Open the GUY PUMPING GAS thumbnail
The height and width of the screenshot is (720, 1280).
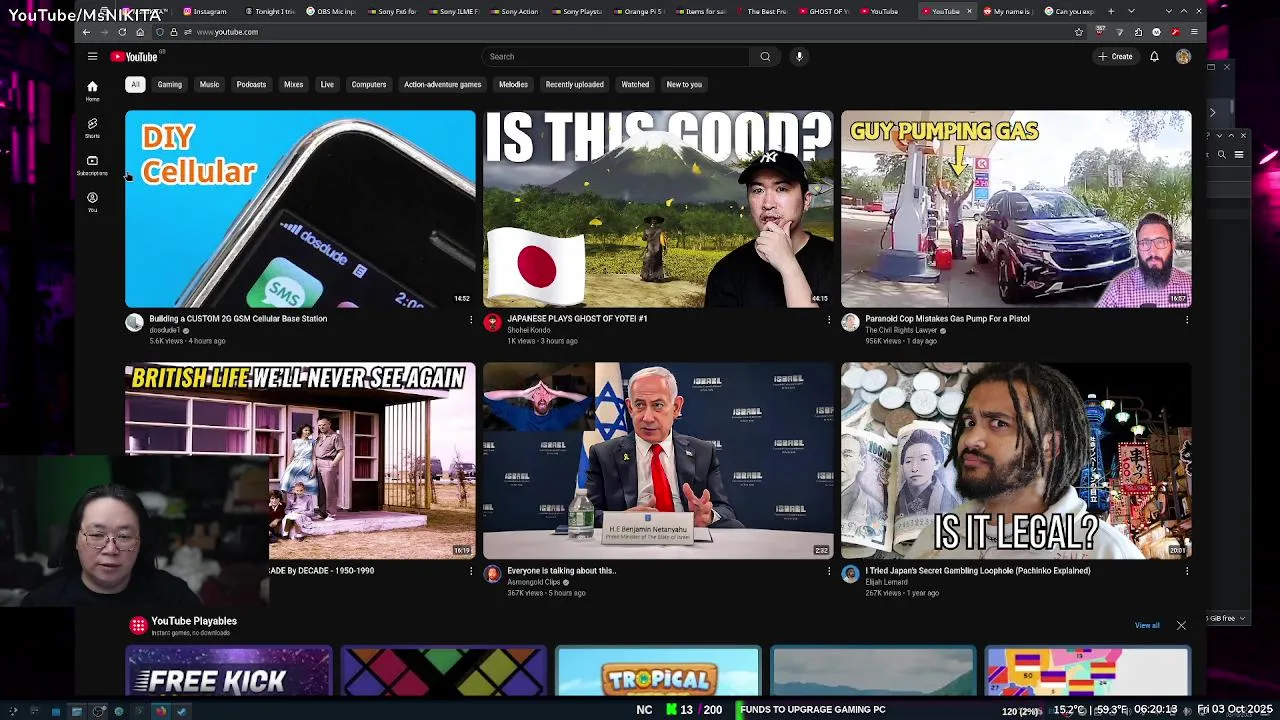click(1016, 209)
